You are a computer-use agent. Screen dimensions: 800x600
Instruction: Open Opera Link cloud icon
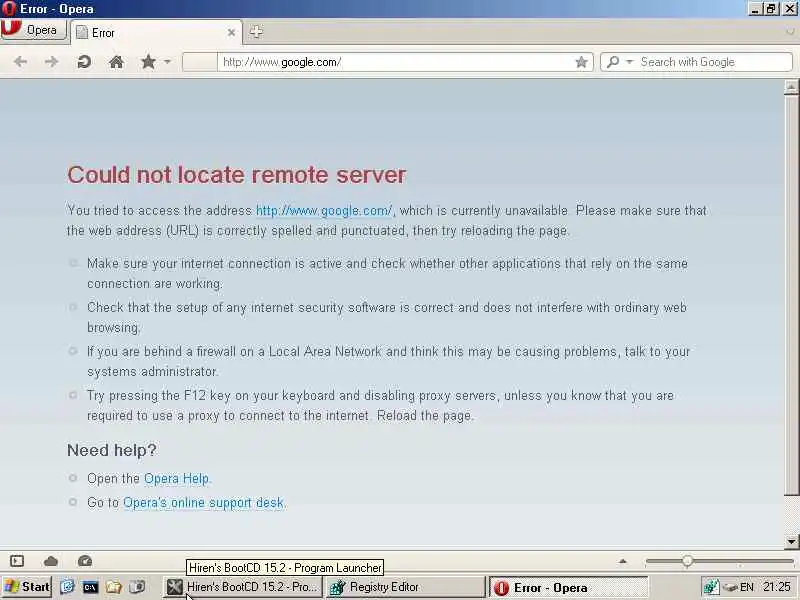pos(51,561)
